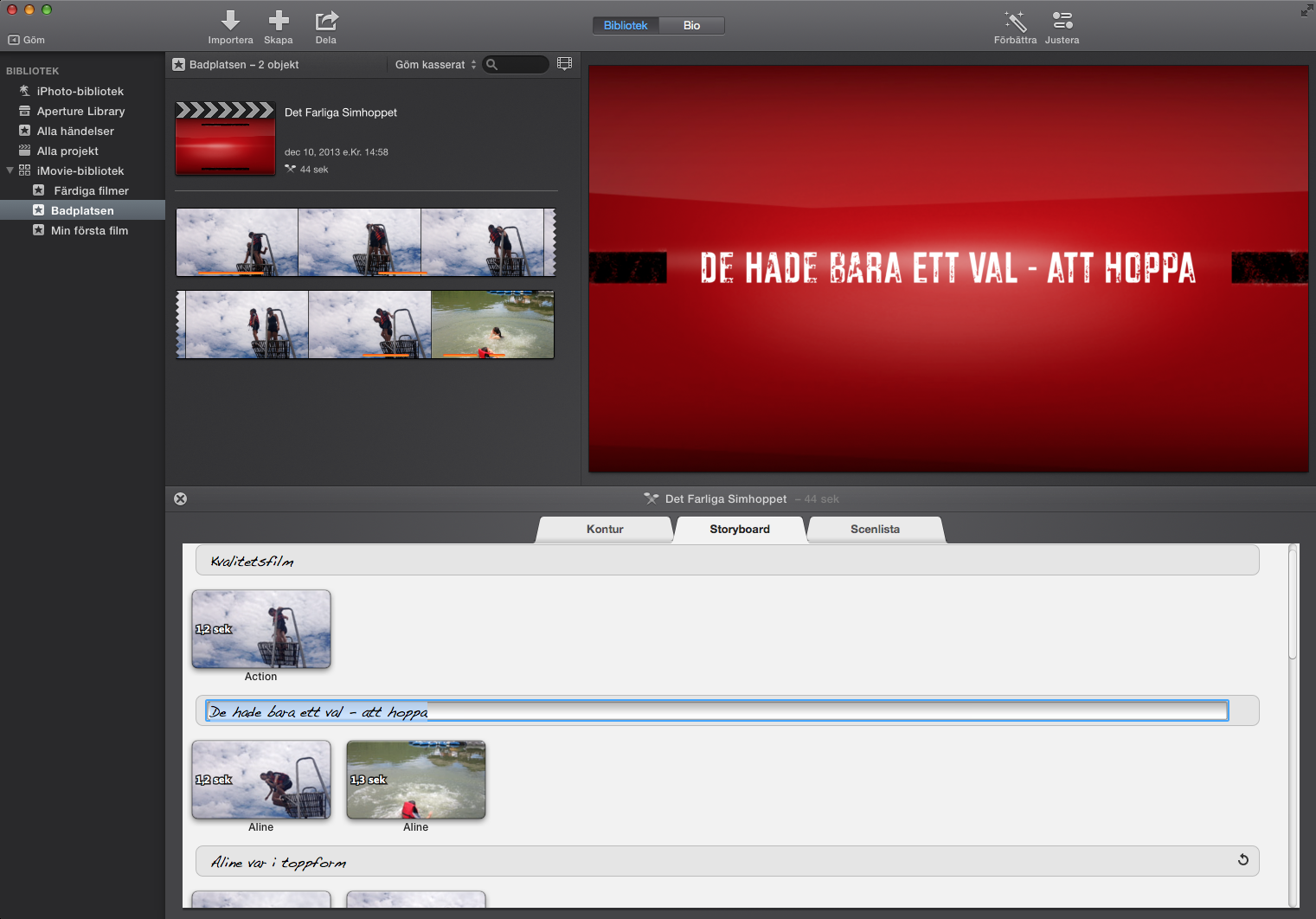Enter fullscreen with the arrows icon
1316x919 pixels.
click(x=1306, y=10)
